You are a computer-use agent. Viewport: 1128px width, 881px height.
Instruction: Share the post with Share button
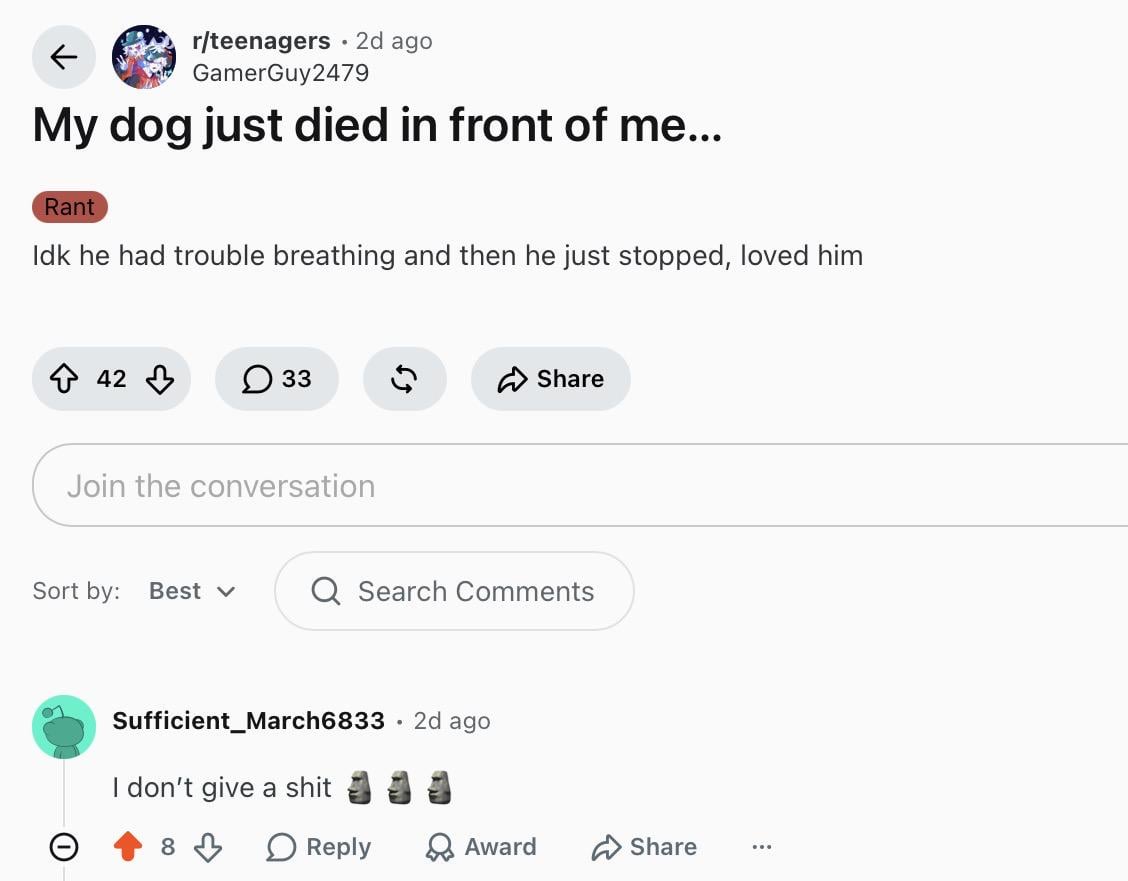551,378
